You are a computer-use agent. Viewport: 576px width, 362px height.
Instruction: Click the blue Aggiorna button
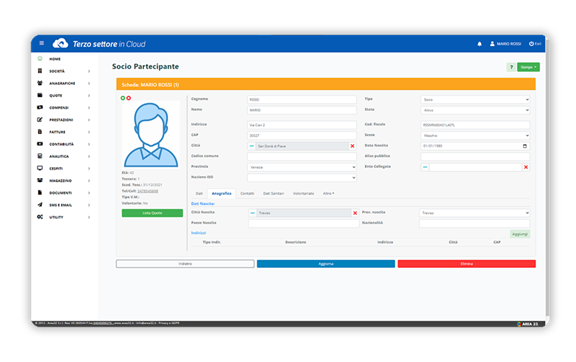(x=326, y=264)
